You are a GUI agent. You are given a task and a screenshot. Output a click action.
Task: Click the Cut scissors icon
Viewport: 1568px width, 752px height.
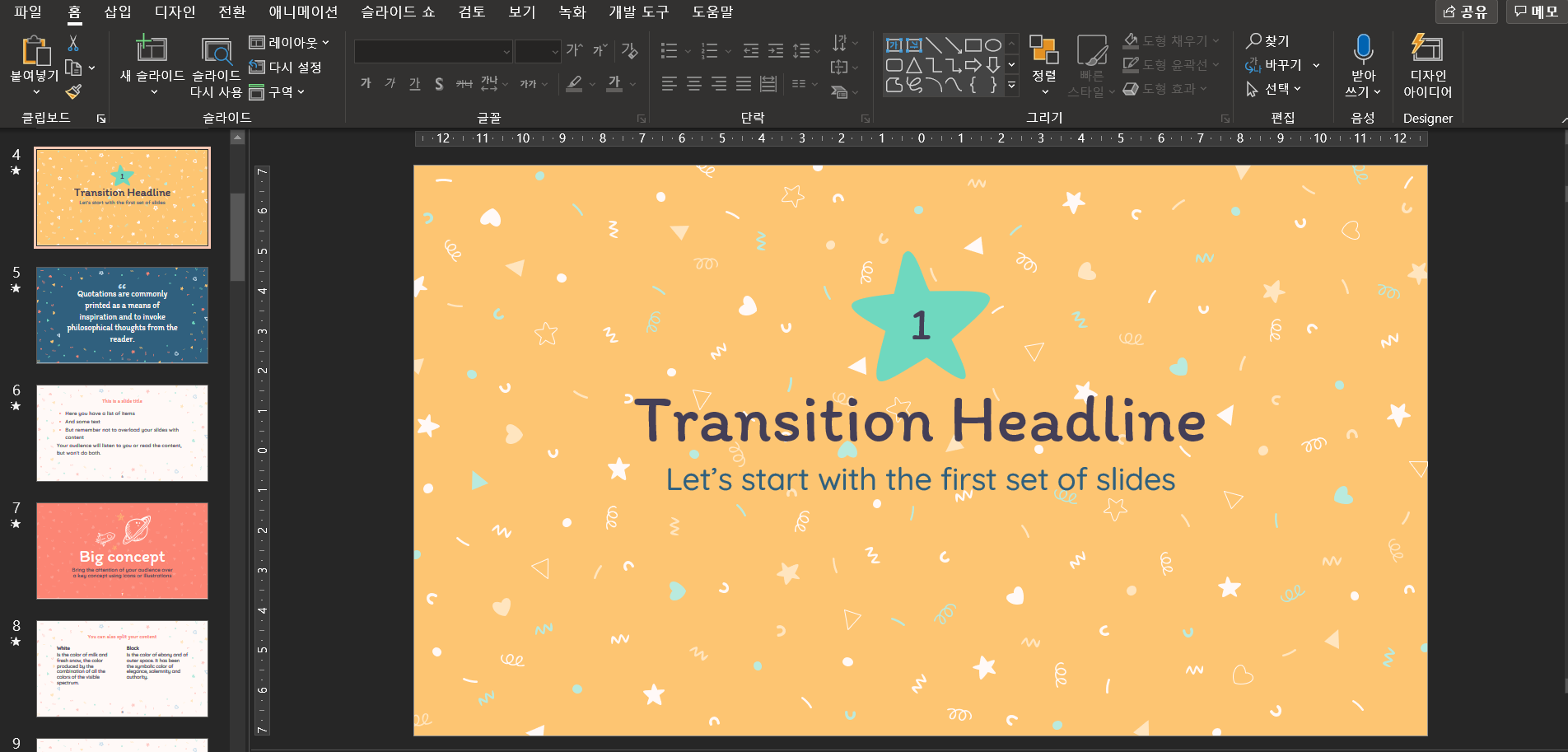pos(73,43)
